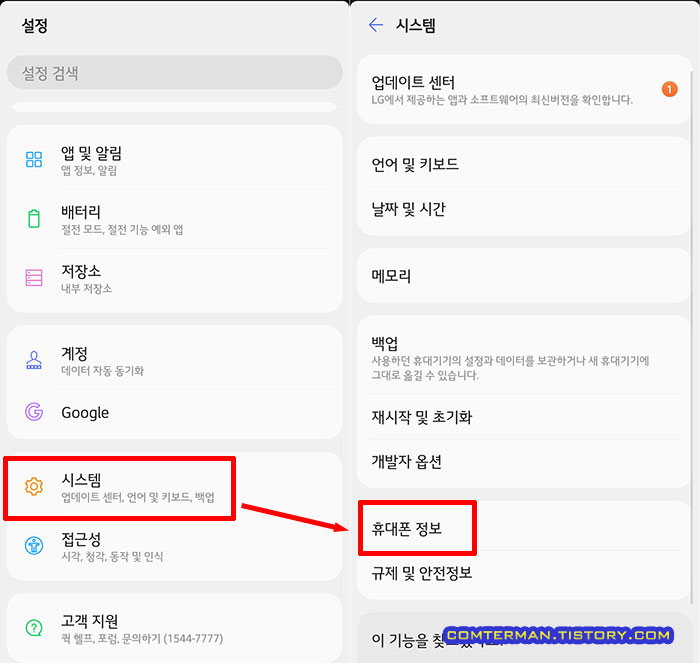
Task: Open 메모리 settings
Action: (x=525, y=275)
